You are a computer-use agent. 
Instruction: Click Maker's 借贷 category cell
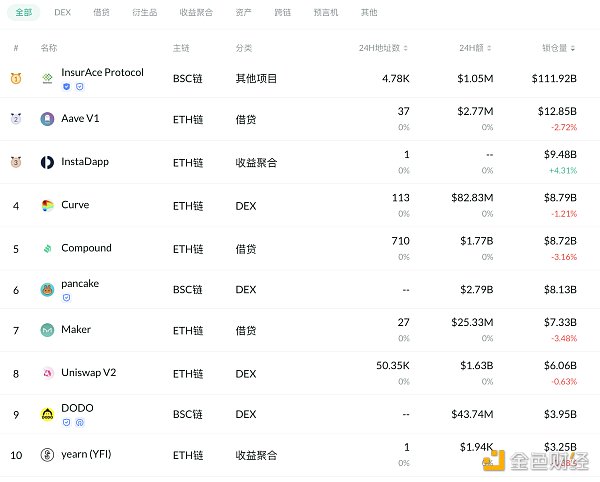click(246, 331)
